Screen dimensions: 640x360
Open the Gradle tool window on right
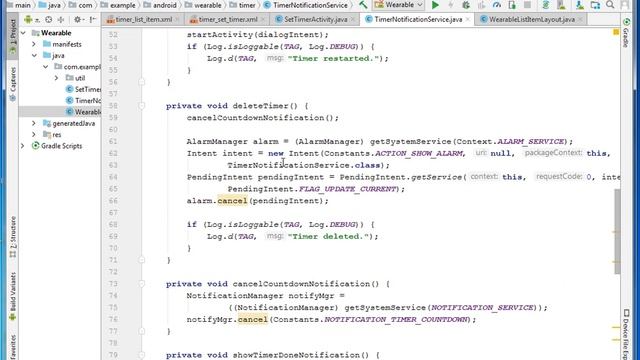coord(626,33)
